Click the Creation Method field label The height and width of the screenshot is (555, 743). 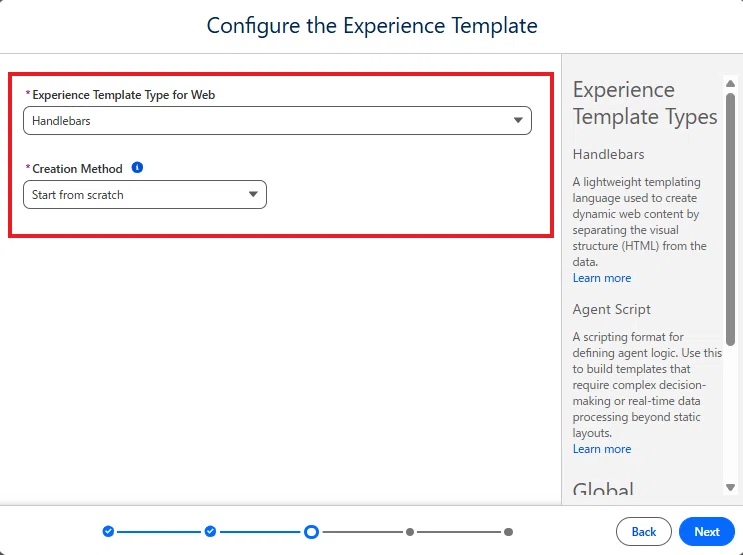(x=77, y=169)
